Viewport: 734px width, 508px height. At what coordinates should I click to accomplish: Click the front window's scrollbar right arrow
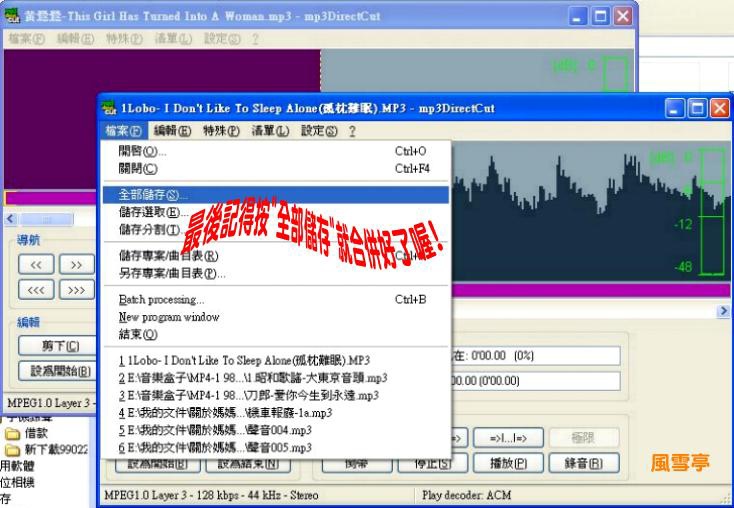[x=724, y=311]
